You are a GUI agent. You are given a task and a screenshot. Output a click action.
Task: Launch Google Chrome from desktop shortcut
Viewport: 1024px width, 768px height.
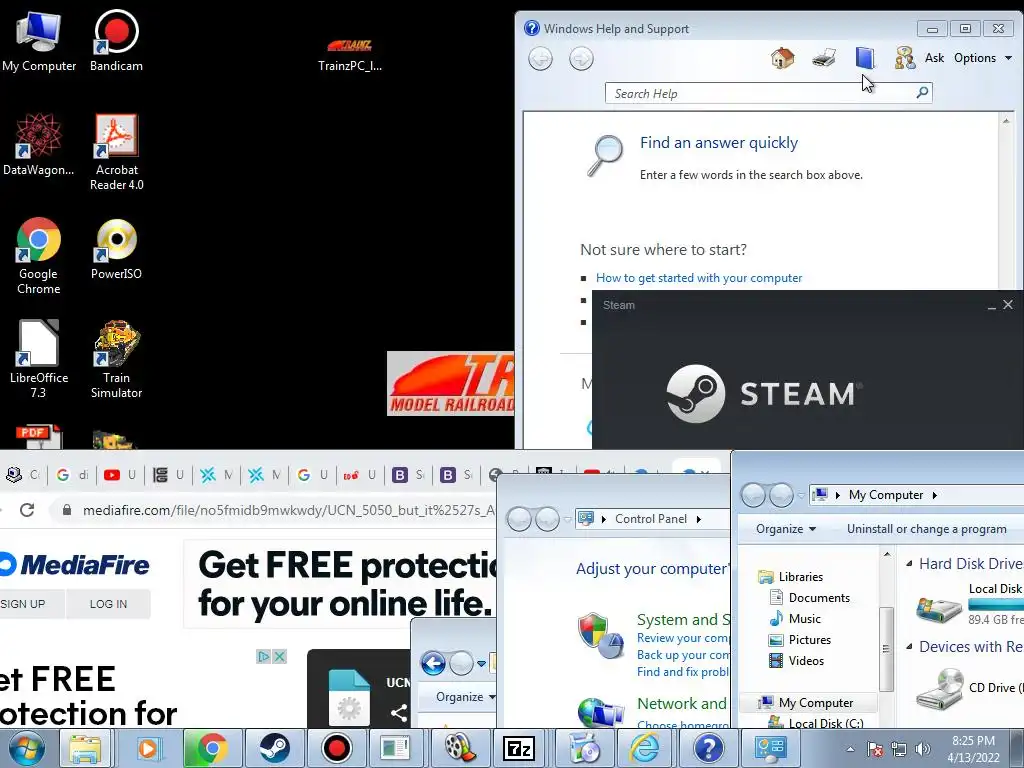39,255
